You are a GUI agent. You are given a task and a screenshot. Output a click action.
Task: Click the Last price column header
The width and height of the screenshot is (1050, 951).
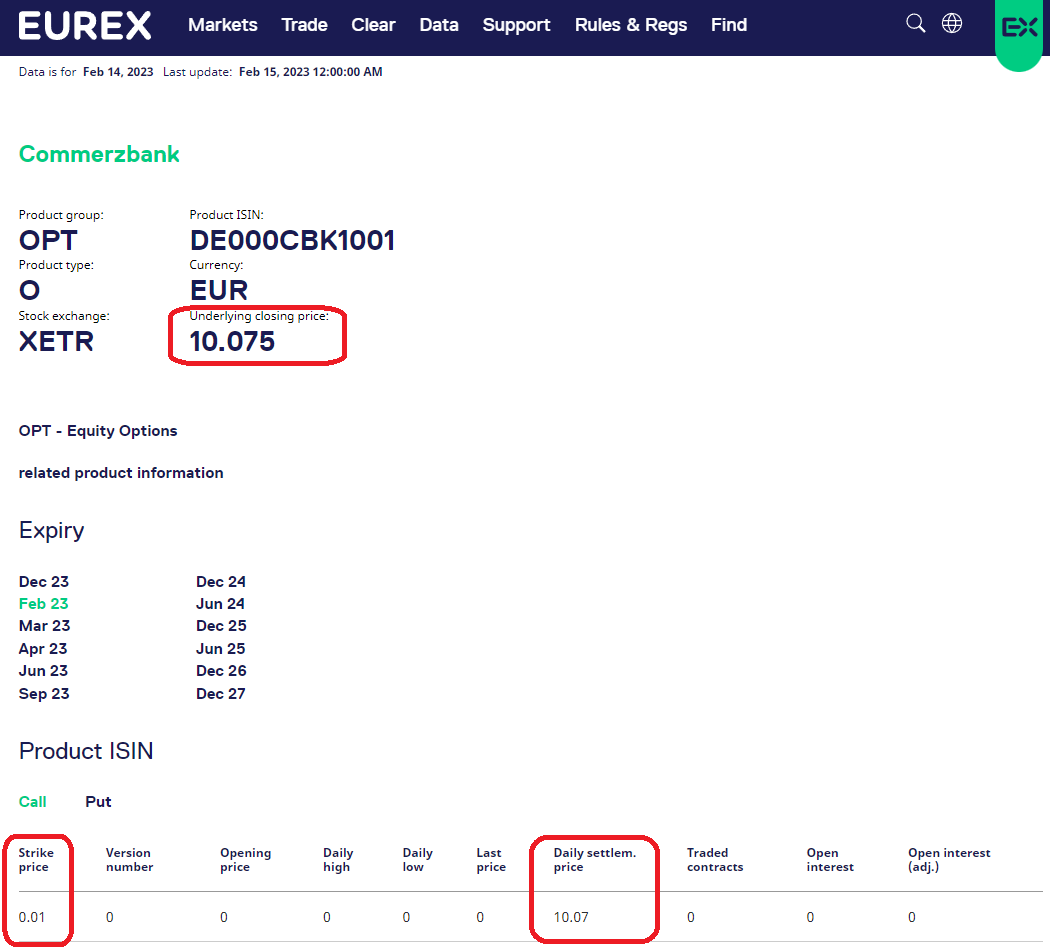(x=491, y=859)
